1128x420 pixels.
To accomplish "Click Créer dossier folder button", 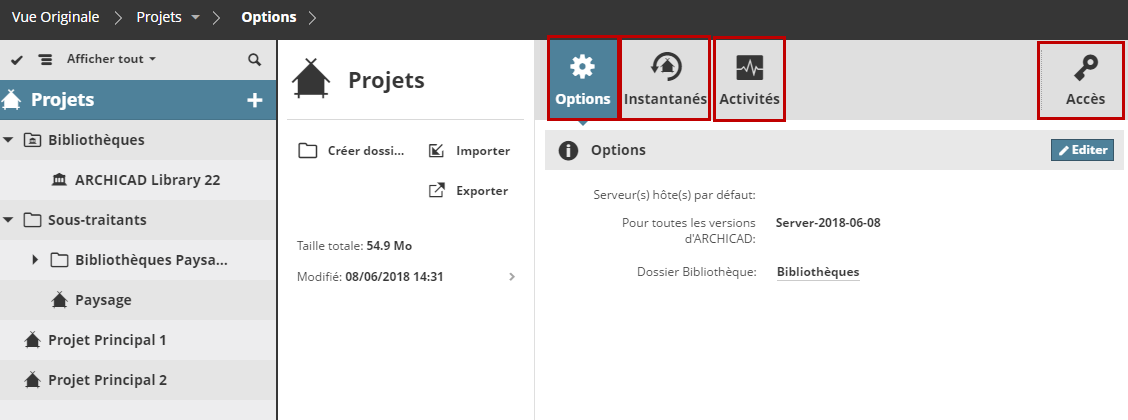I will pos(353,151).
